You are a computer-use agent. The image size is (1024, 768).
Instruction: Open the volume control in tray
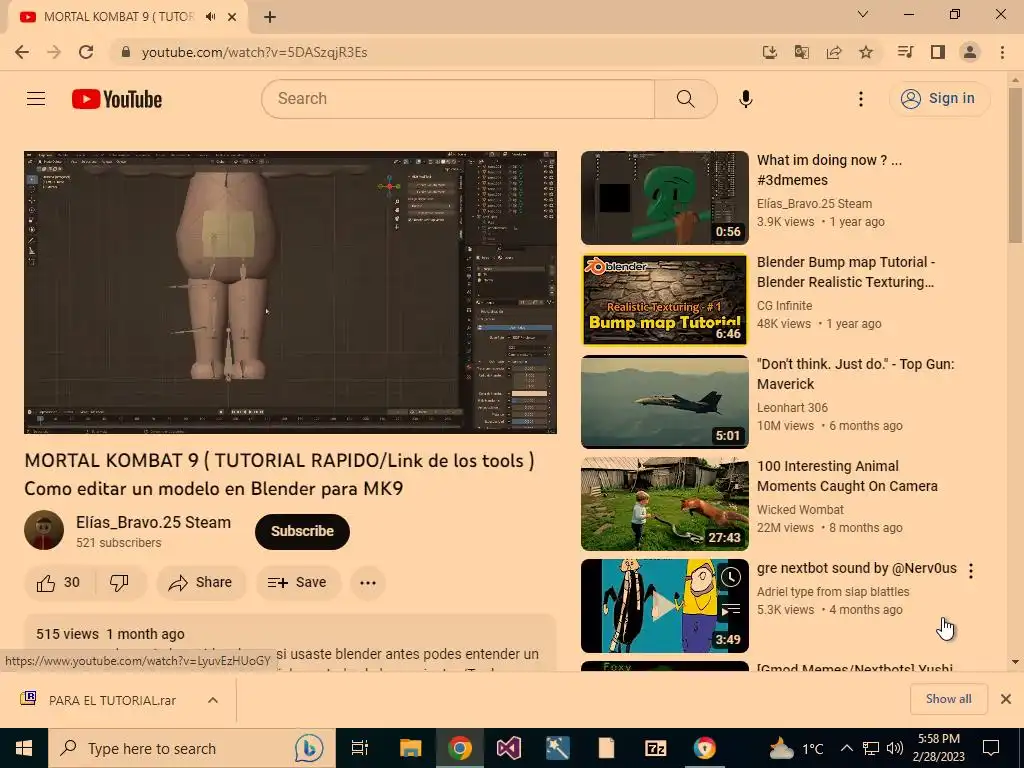895,748
